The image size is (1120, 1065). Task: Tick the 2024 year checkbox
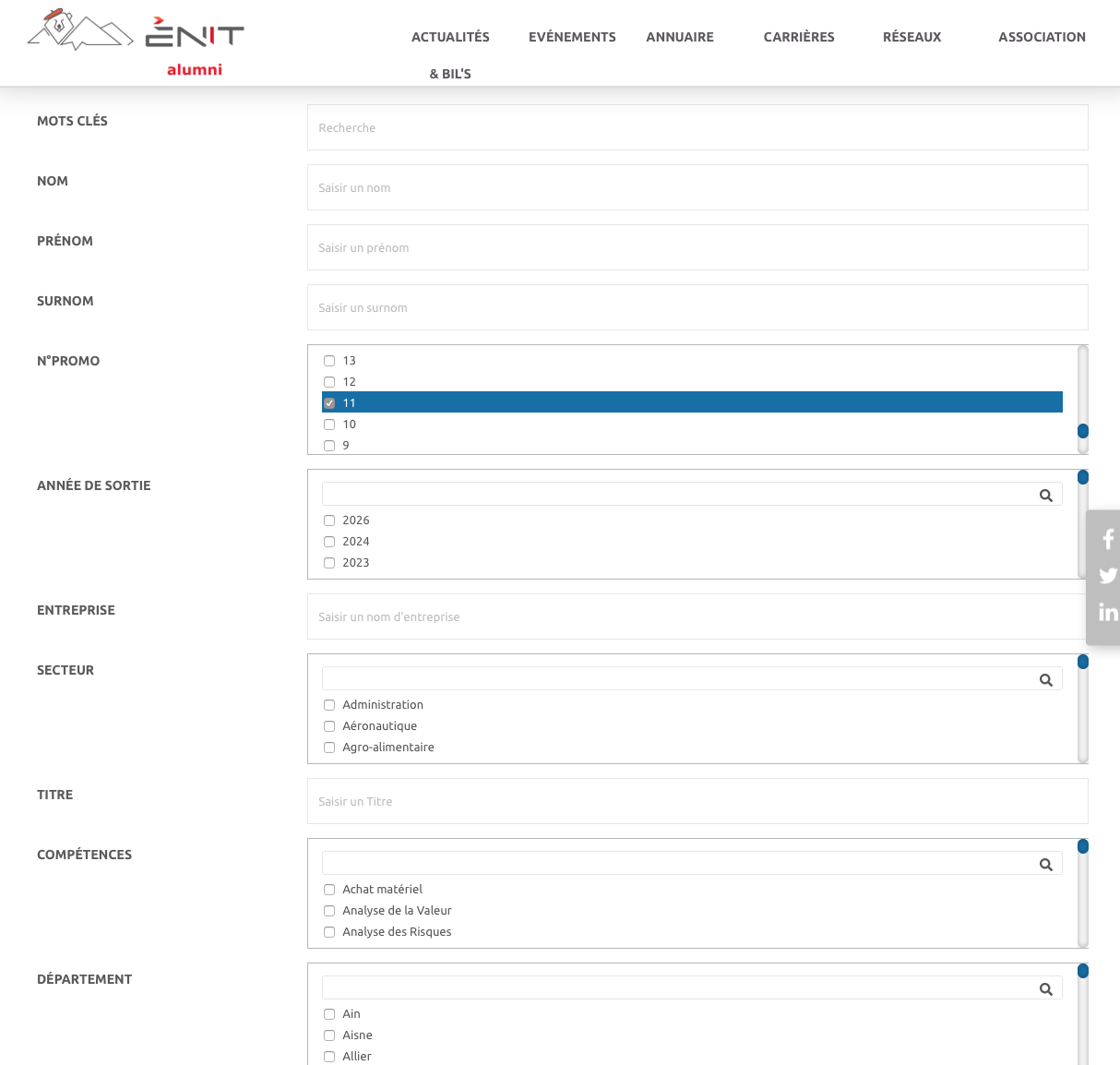pos(329,542)
